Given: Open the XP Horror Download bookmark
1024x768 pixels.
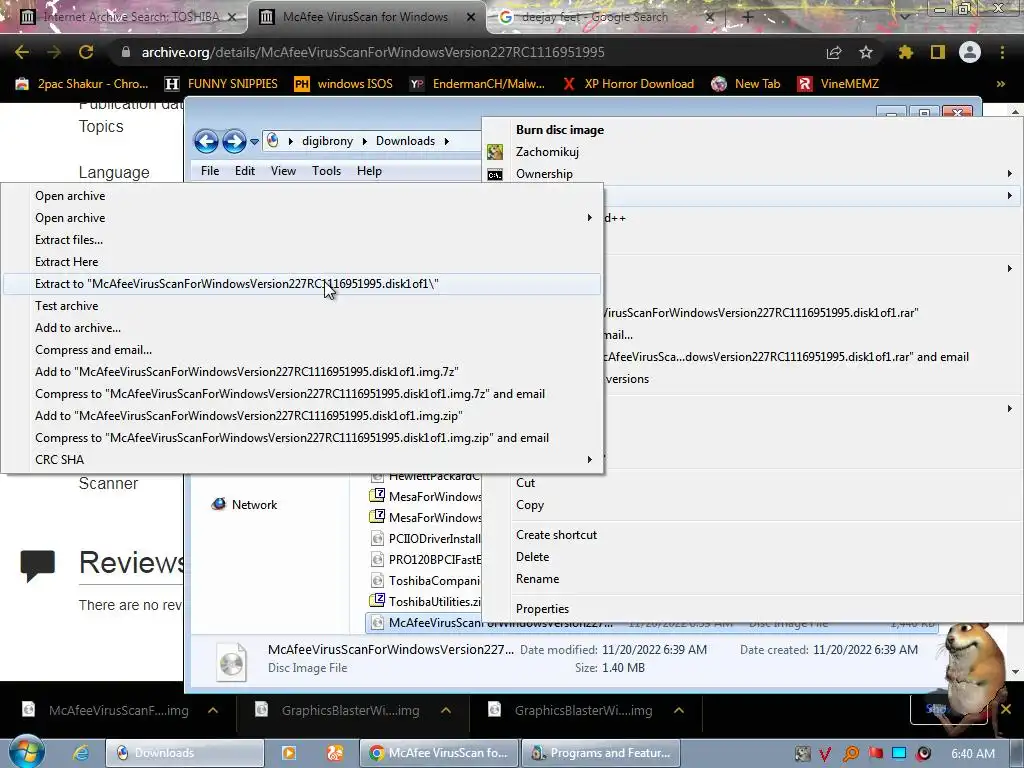Looking at the screenshot, I should tap(628, 84).
